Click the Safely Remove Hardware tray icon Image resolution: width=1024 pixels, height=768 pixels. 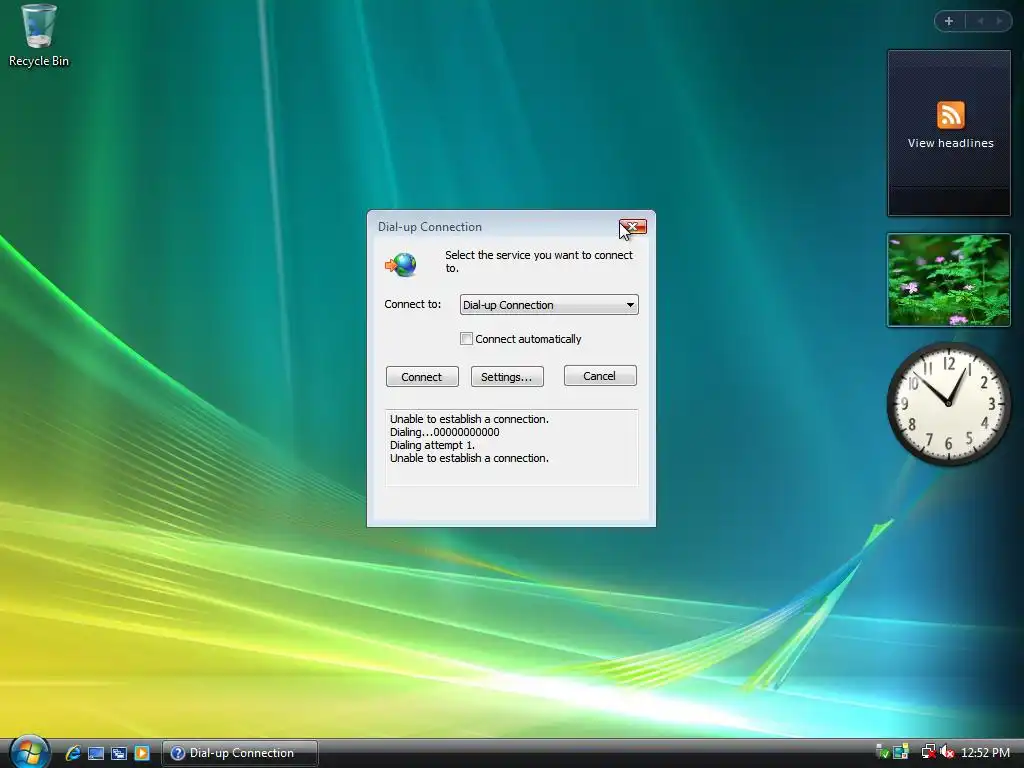point(882,752)
